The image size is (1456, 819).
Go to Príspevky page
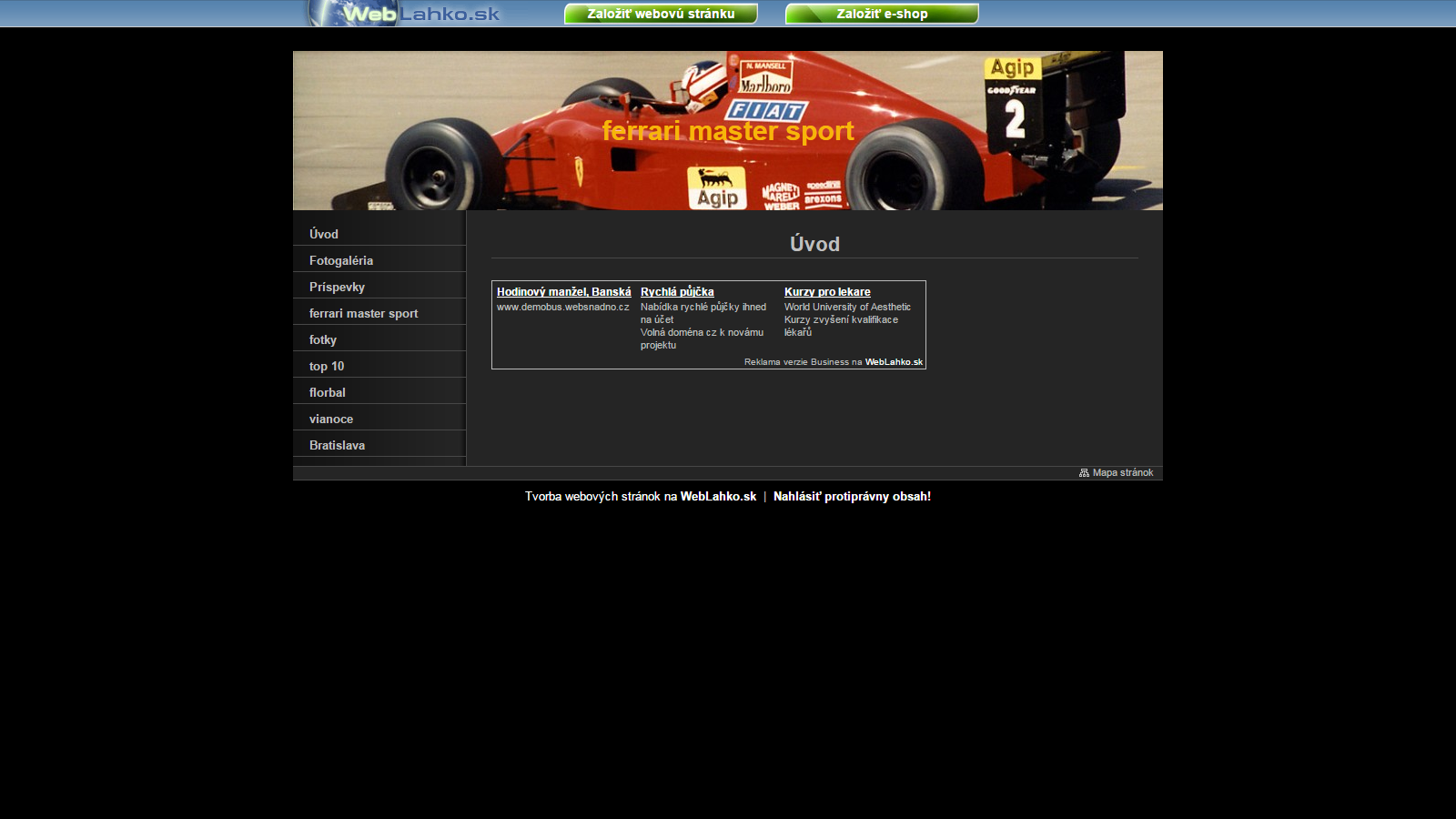point(379,287)
